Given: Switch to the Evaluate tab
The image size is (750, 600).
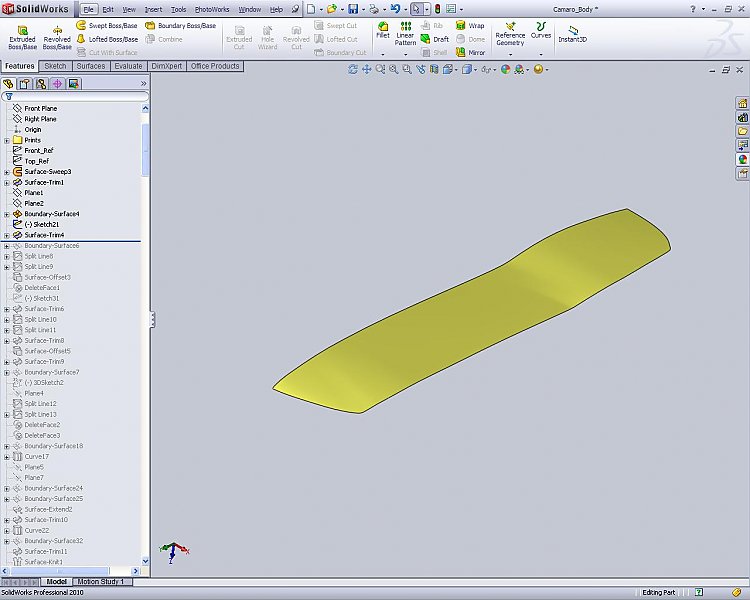Looking at the screenshot, I should click(x=128, y=66).
